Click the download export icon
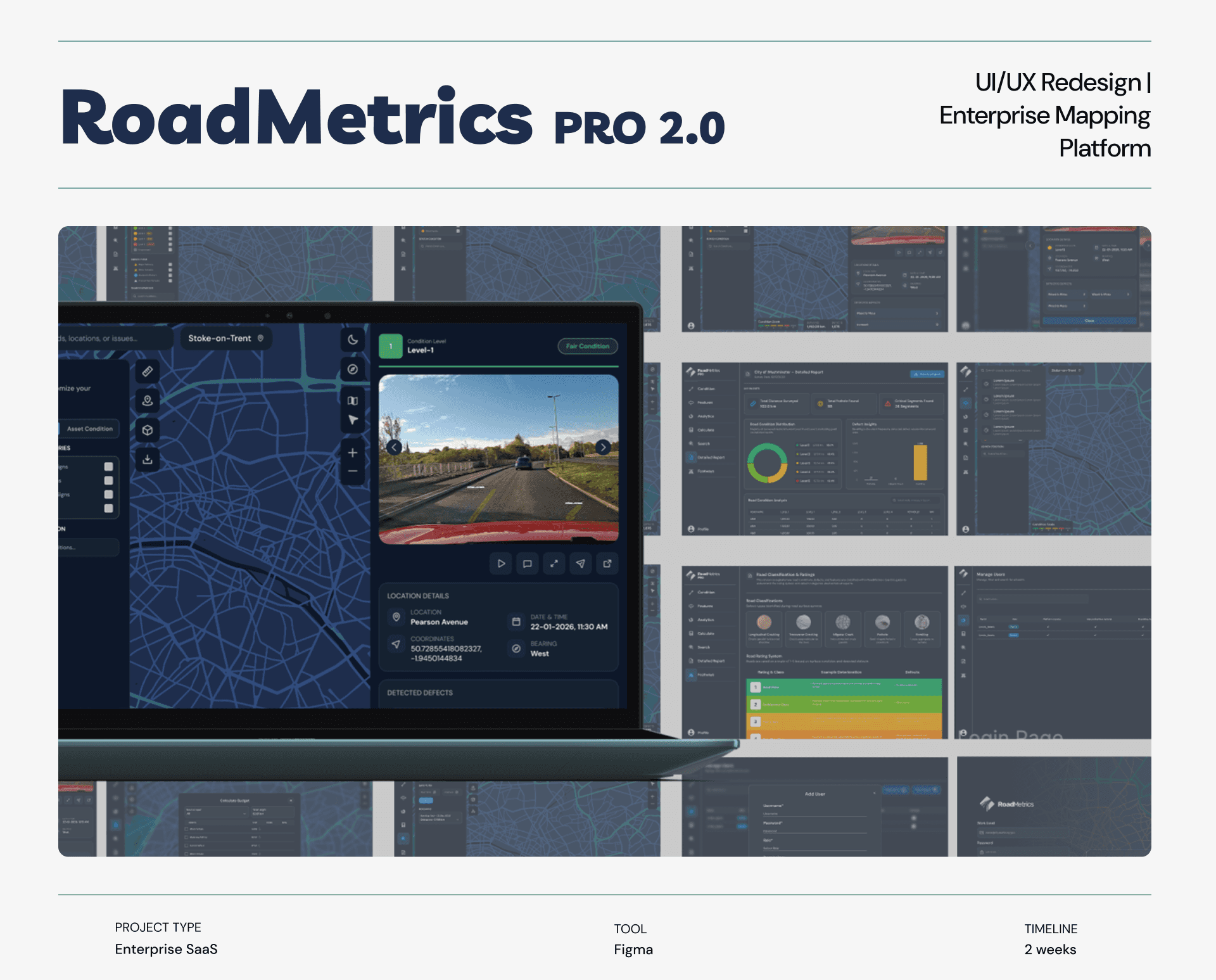Image resolution: width=1216 pixels, height=980 pixels. [x=148, y=459]
